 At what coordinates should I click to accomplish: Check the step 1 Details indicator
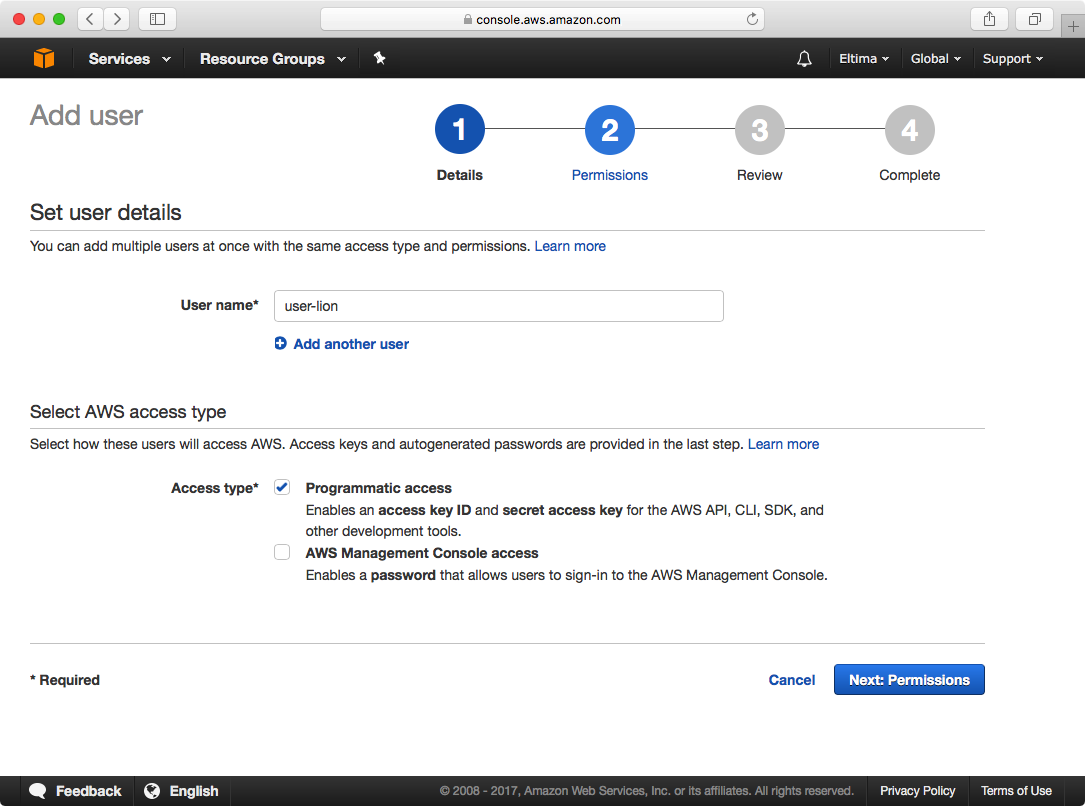point(459,129)
